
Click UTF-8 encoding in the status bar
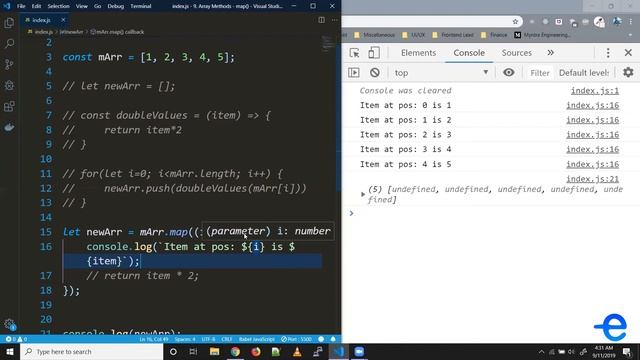pyautogui.click(x=208, y=339)
